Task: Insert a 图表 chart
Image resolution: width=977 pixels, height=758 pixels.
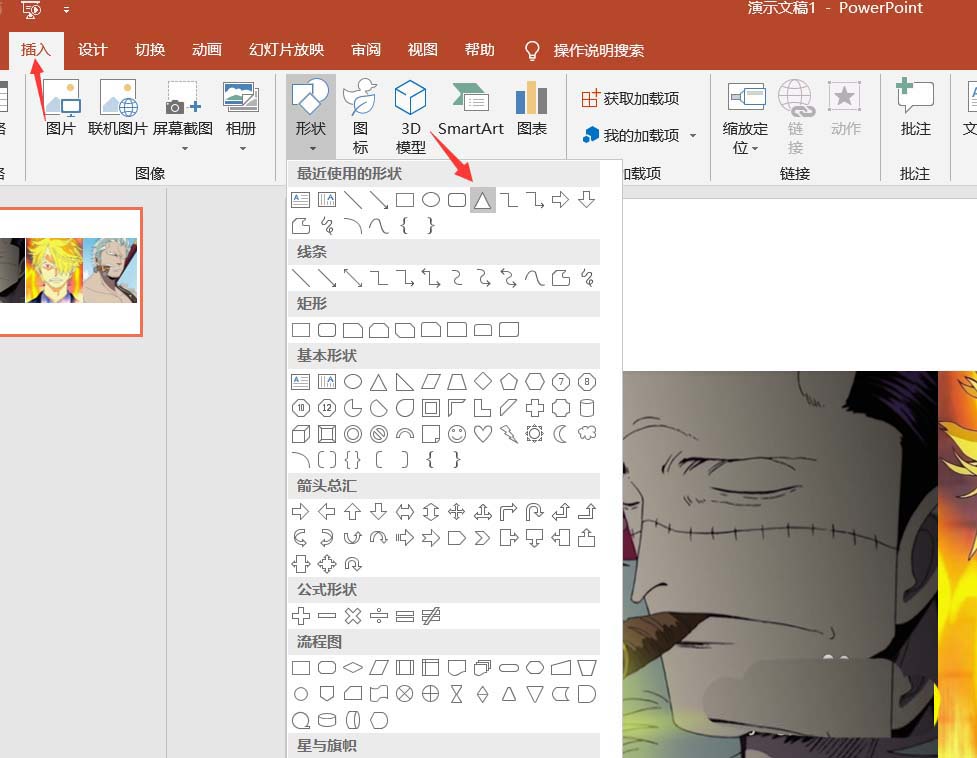Action: click(x=531, y=109)
